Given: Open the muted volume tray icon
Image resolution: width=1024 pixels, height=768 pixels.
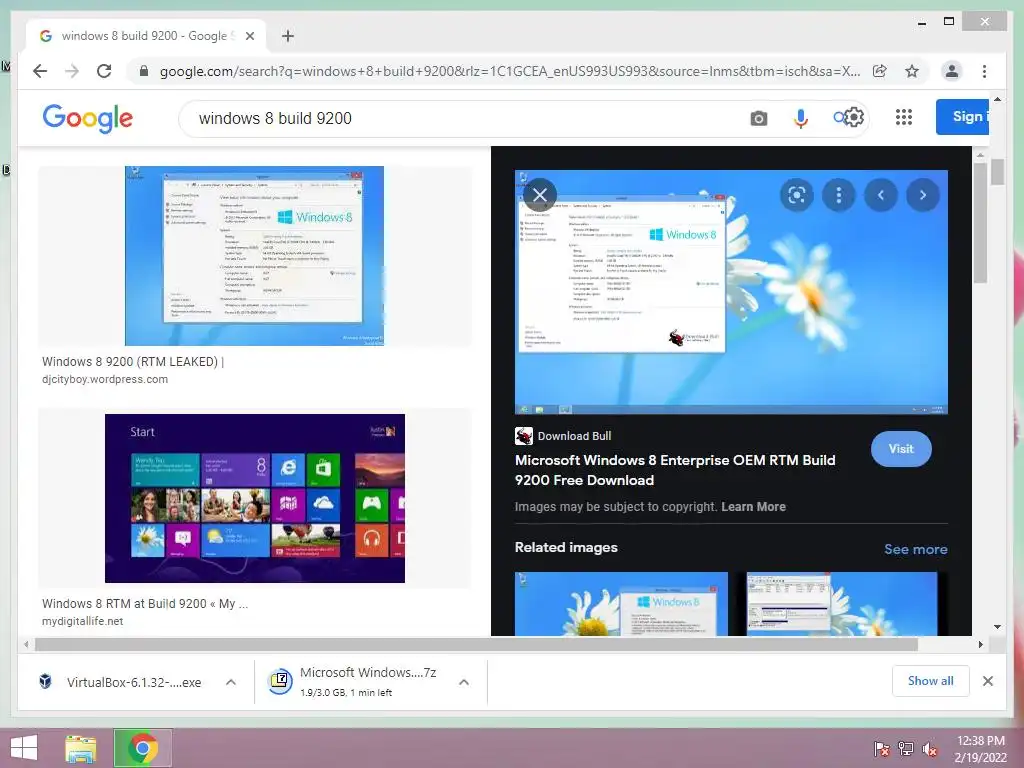Looking at the screenshot, I should click(x=930, y=749).
